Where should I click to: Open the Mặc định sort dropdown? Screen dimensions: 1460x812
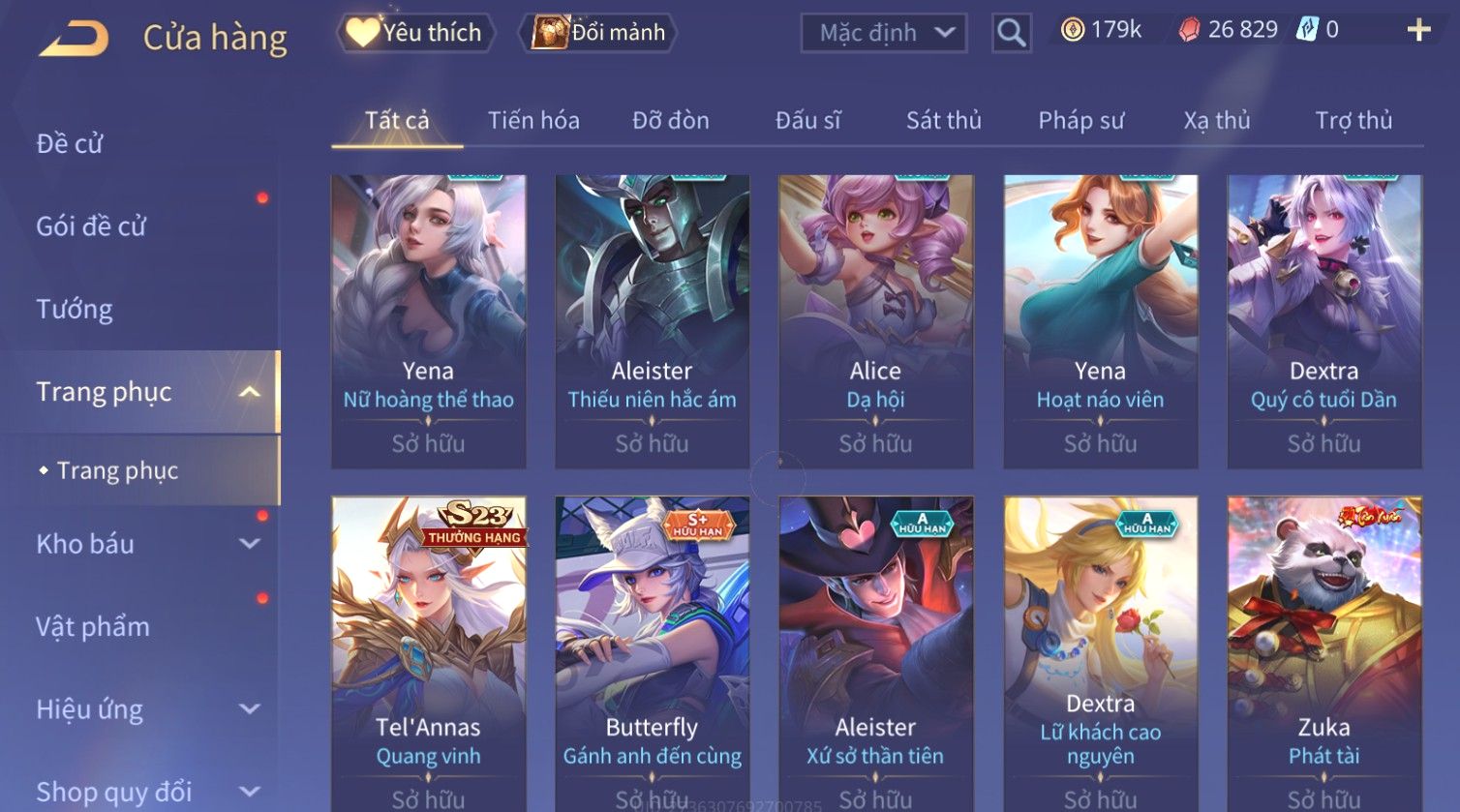coord(883,33)
